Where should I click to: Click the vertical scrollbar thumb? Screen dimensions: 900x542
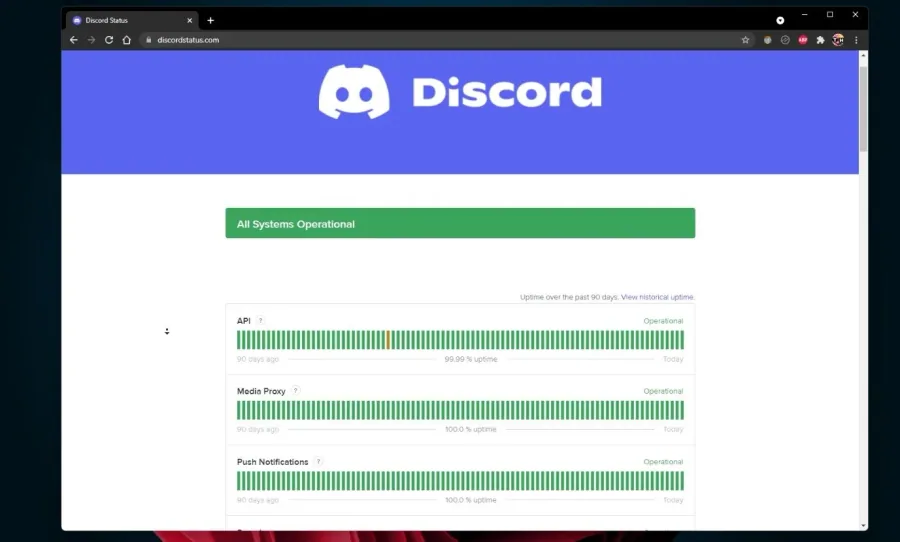[x=863, y=109]
